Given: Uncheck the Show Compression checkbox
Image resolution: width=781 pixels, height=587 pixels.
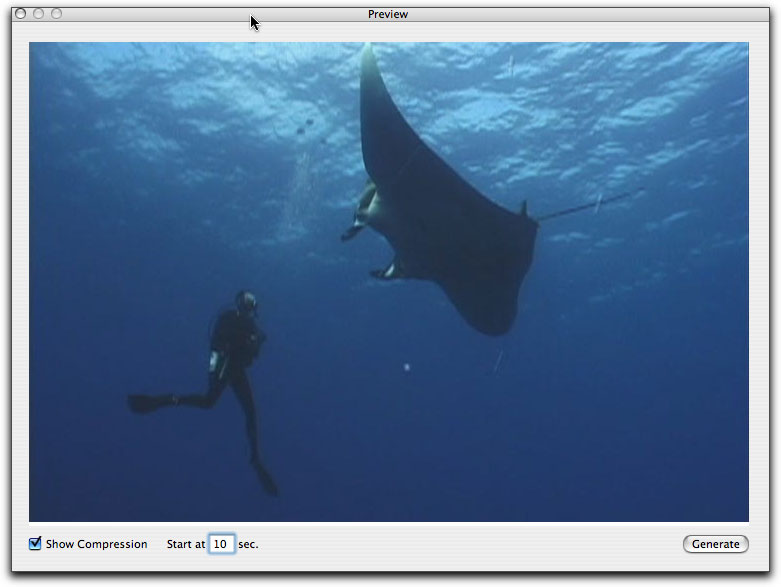Looking at the screenshot, I should (35, 543).
